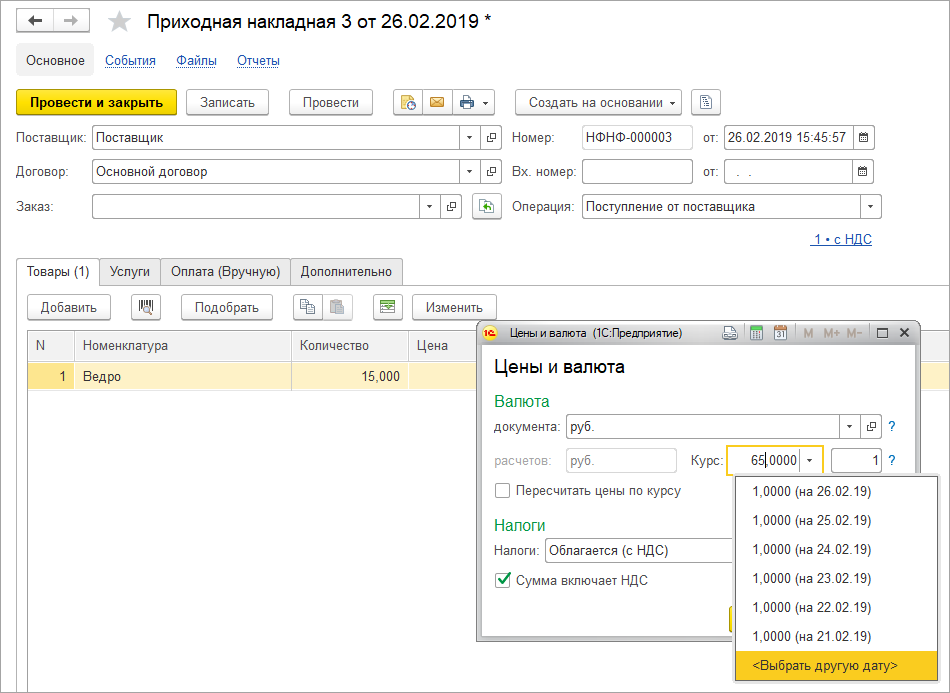This screenshot has height=693, width=950.
Task: Click M memory button in dialog titlebar
Action: [808, 333]
